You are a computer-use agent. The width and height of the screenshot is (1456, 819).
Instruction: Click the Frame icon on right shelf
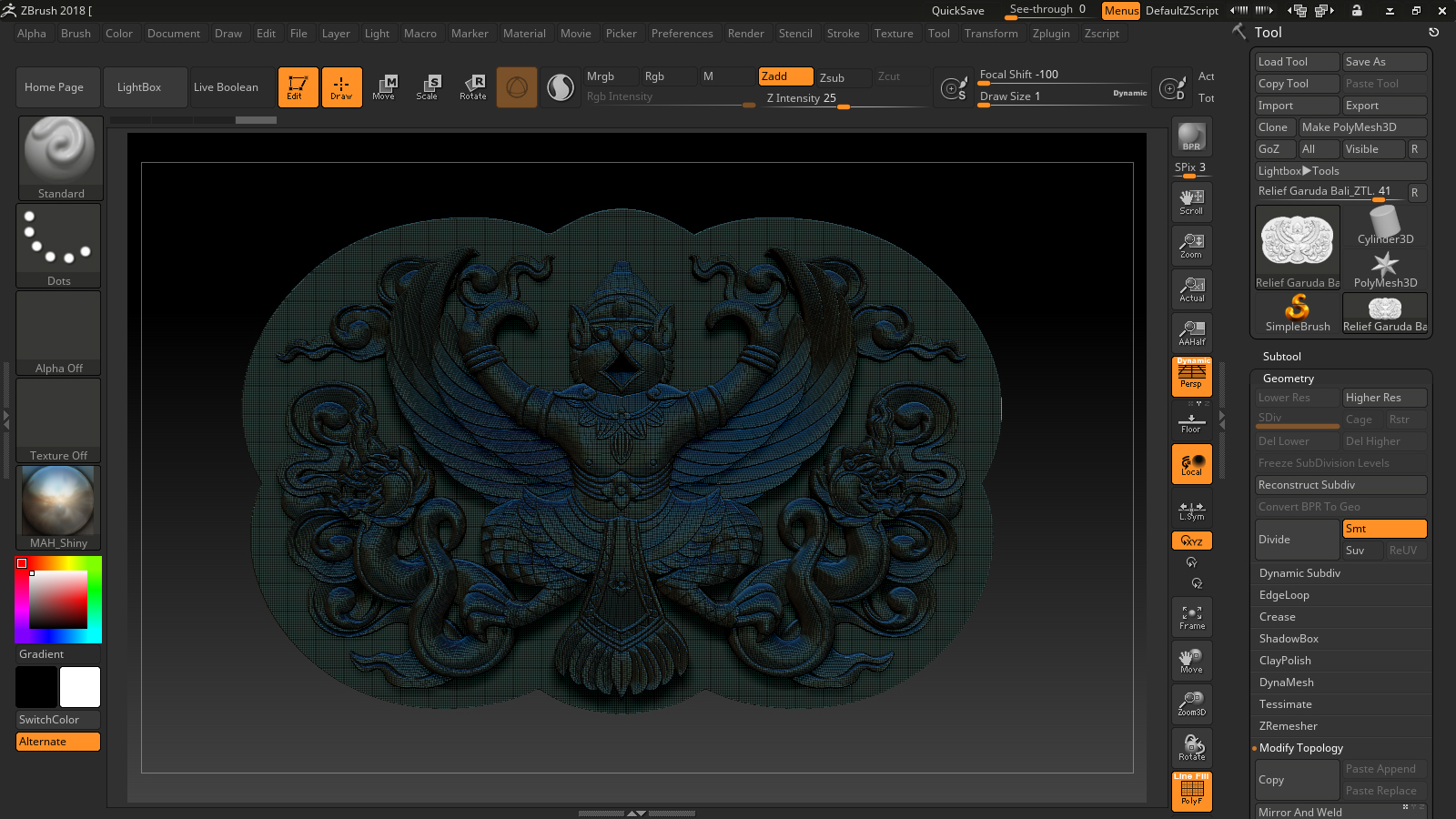1191,616
